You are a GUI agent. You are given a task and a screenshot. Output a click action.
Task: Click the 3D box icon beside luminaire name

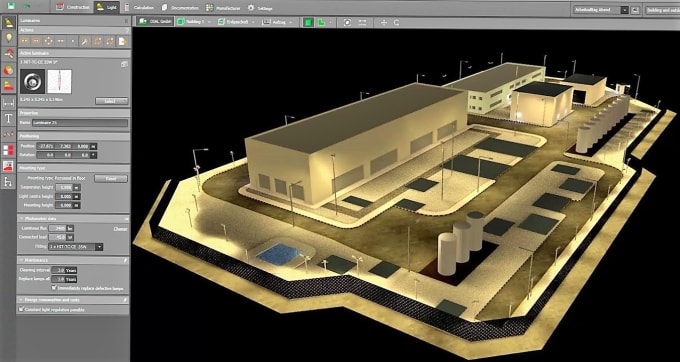click(x=124, y=64)
